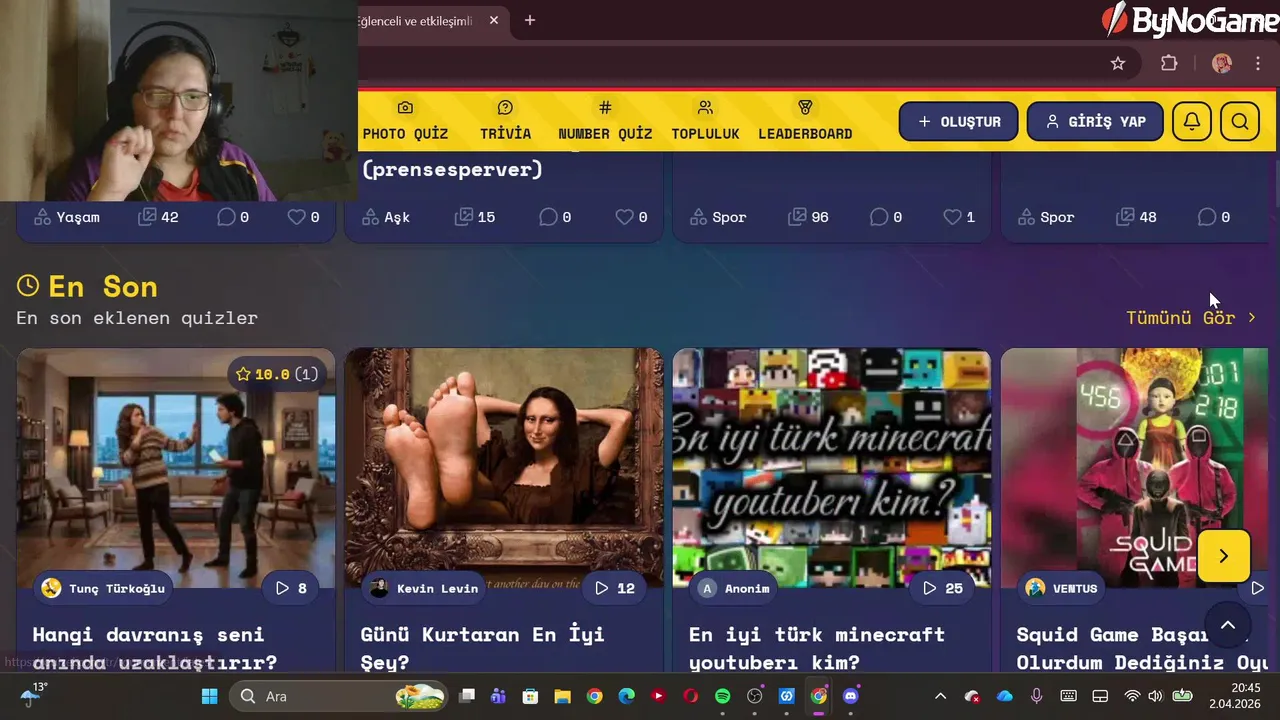Click the 96 questions icon on Spor card
The width and height of the screenshot is (1280, 720).
pyautogui.click(x=797, y=217)
